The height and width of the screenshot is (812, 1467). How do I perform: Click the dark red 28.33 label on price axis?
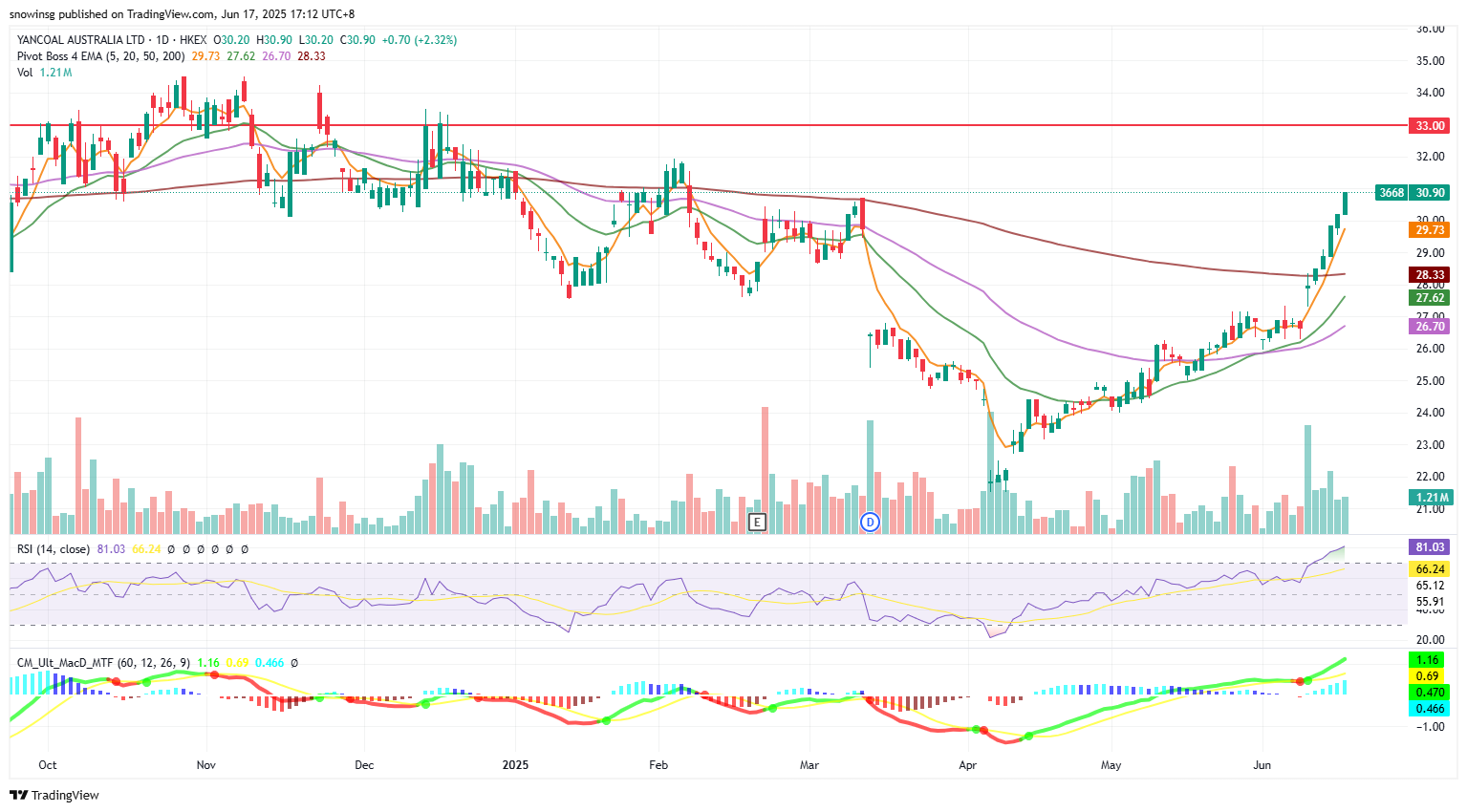point(1430,275)
